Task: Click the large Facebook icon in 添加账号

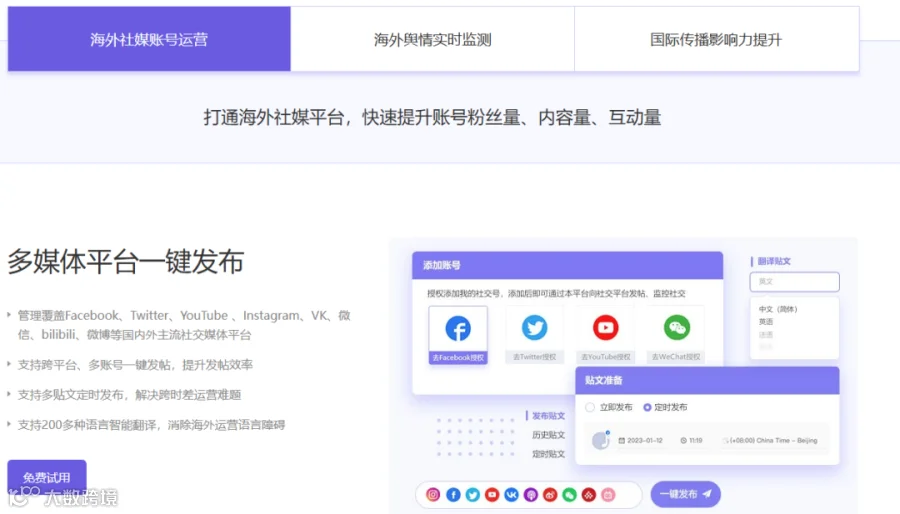Action: pos(458,328)
